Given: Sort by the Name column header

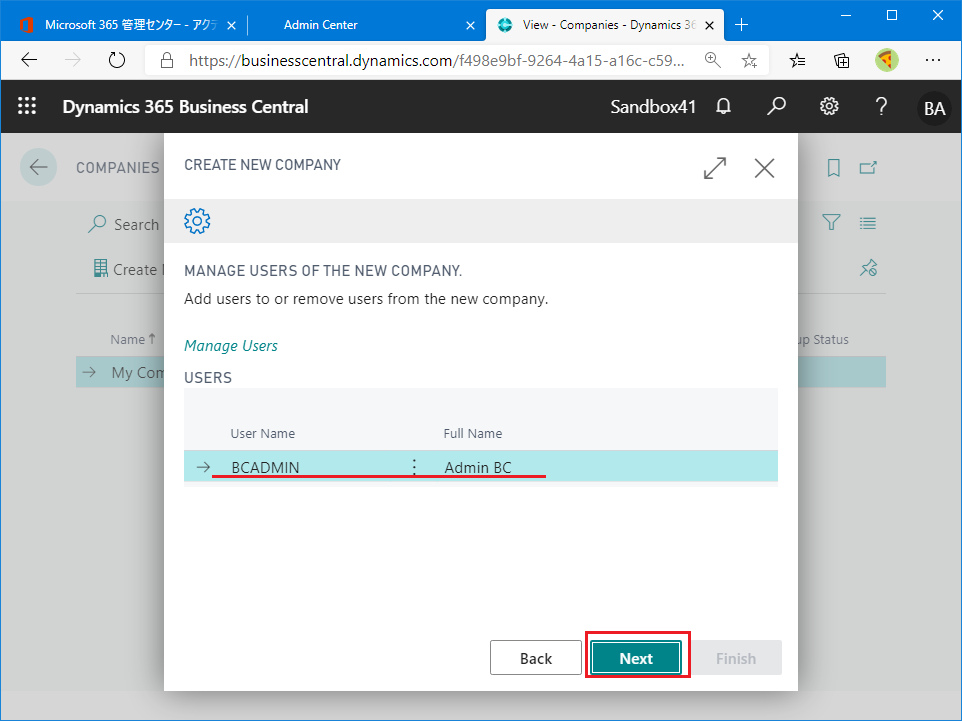Looking at the screenshot, I should click(x=133, y=339).
